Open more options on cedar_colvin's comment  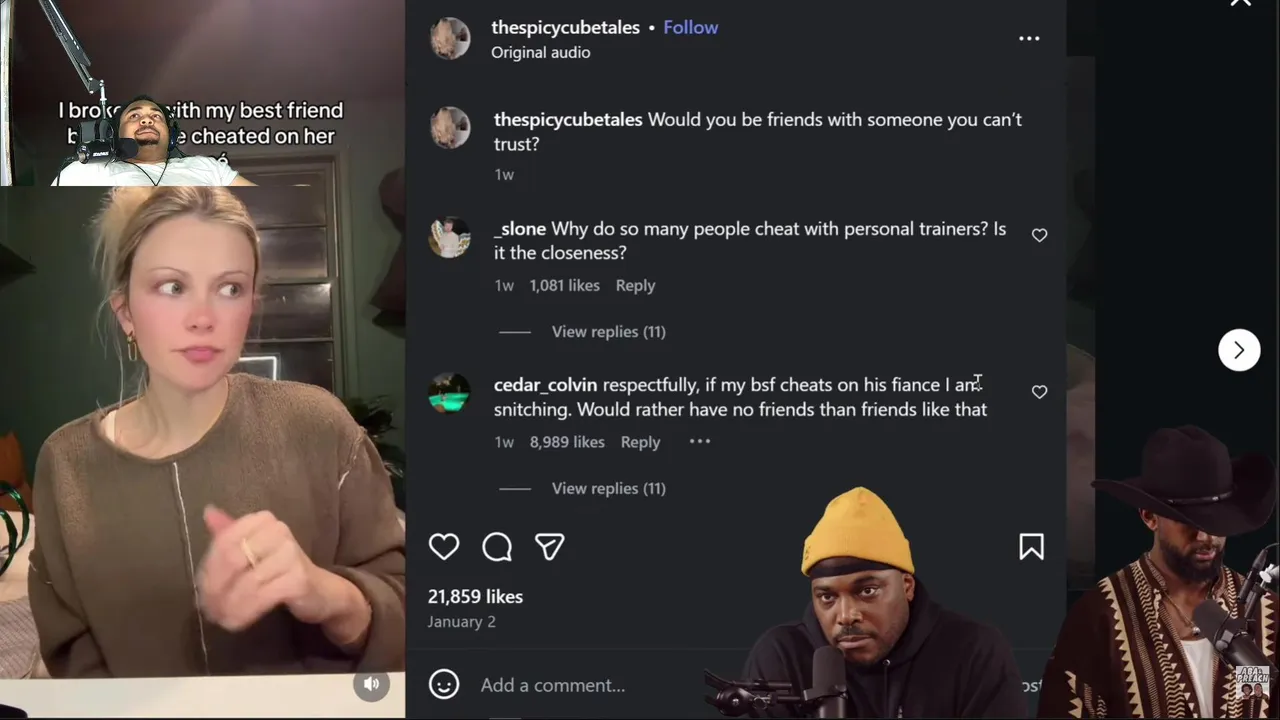point(700,441)
